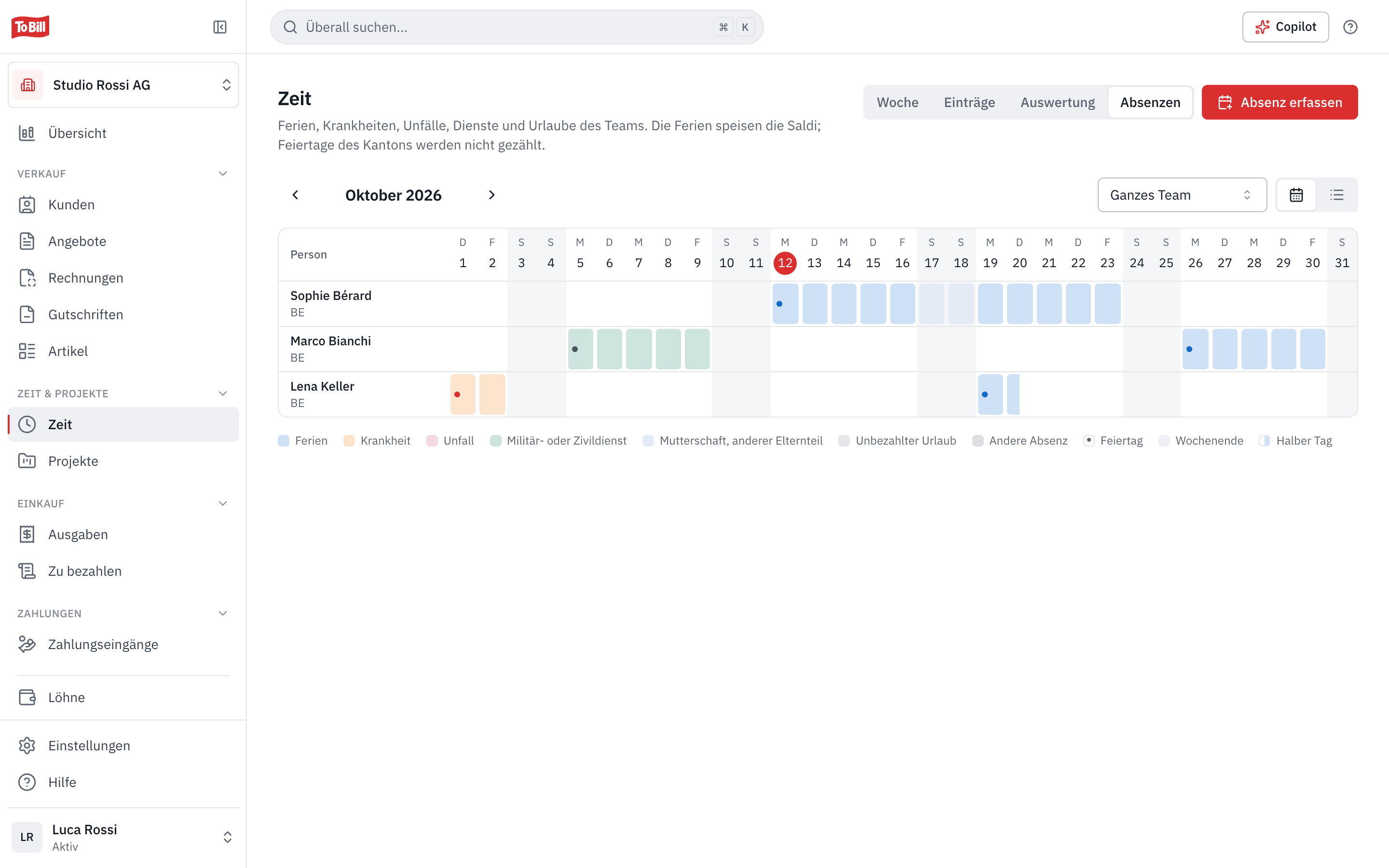Open Ausgaben page

pyautogui.click(x=123, y=534)
